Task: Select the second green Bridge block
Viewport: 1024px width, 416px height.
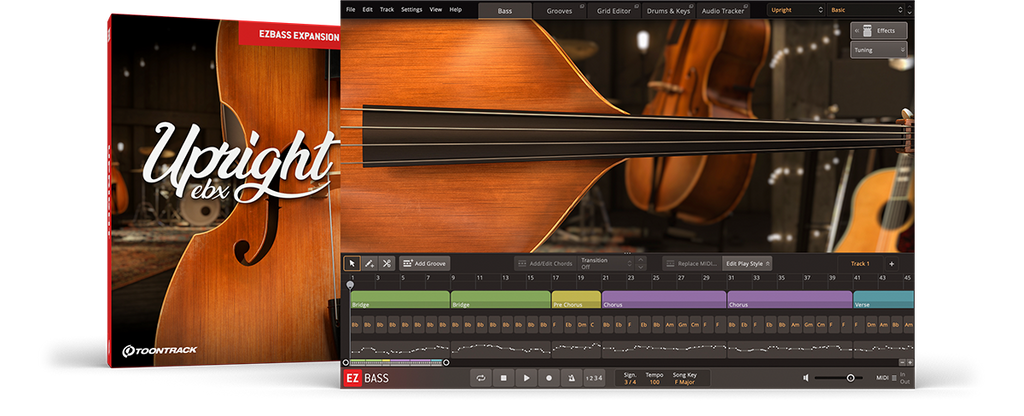Action: [501, 300]
